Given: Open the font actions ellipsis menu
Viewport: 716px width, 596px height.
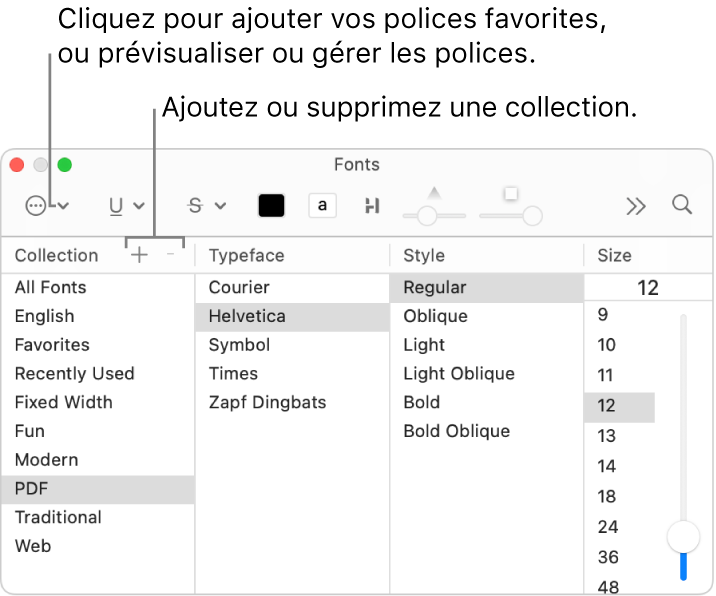Looking at the screenshot, I should tap(46, 206).
